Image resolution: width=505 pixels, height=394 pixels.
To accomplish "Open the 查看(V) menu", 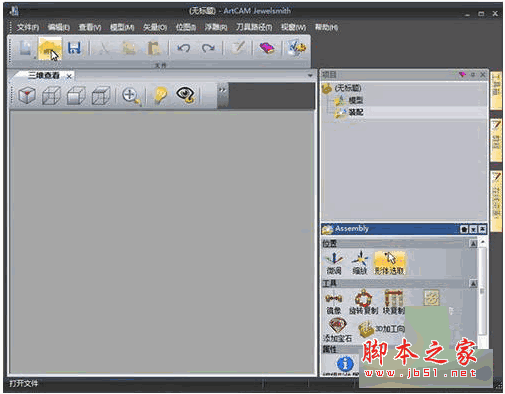I will [90, 27].
